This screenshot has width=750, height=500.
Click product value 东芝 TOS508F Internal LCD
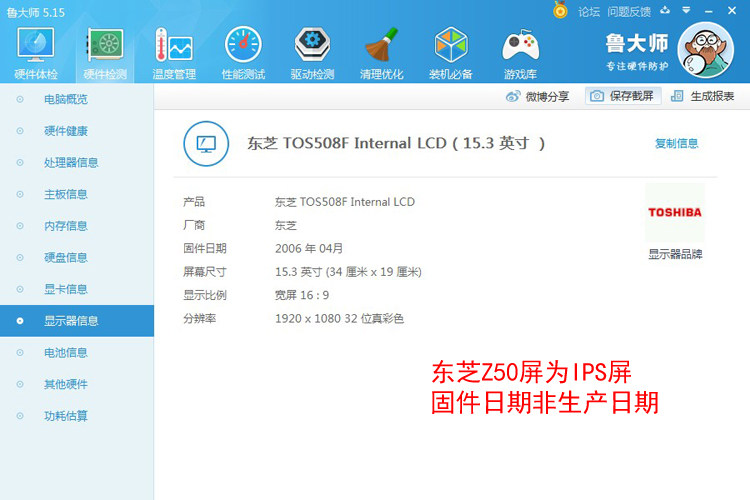[344, 202]
